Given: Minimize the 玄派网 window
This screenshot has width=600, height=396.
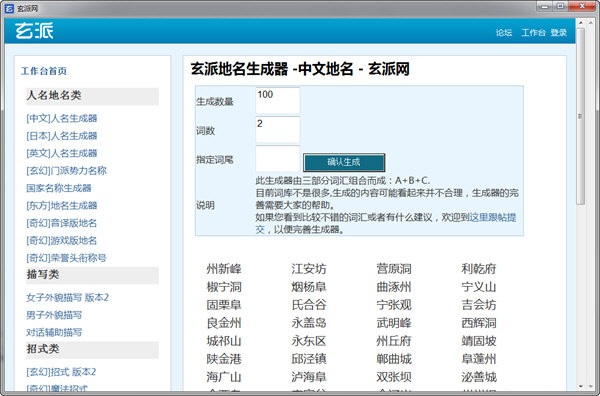Looking at the screenshot, I should [x=545, y=6].
